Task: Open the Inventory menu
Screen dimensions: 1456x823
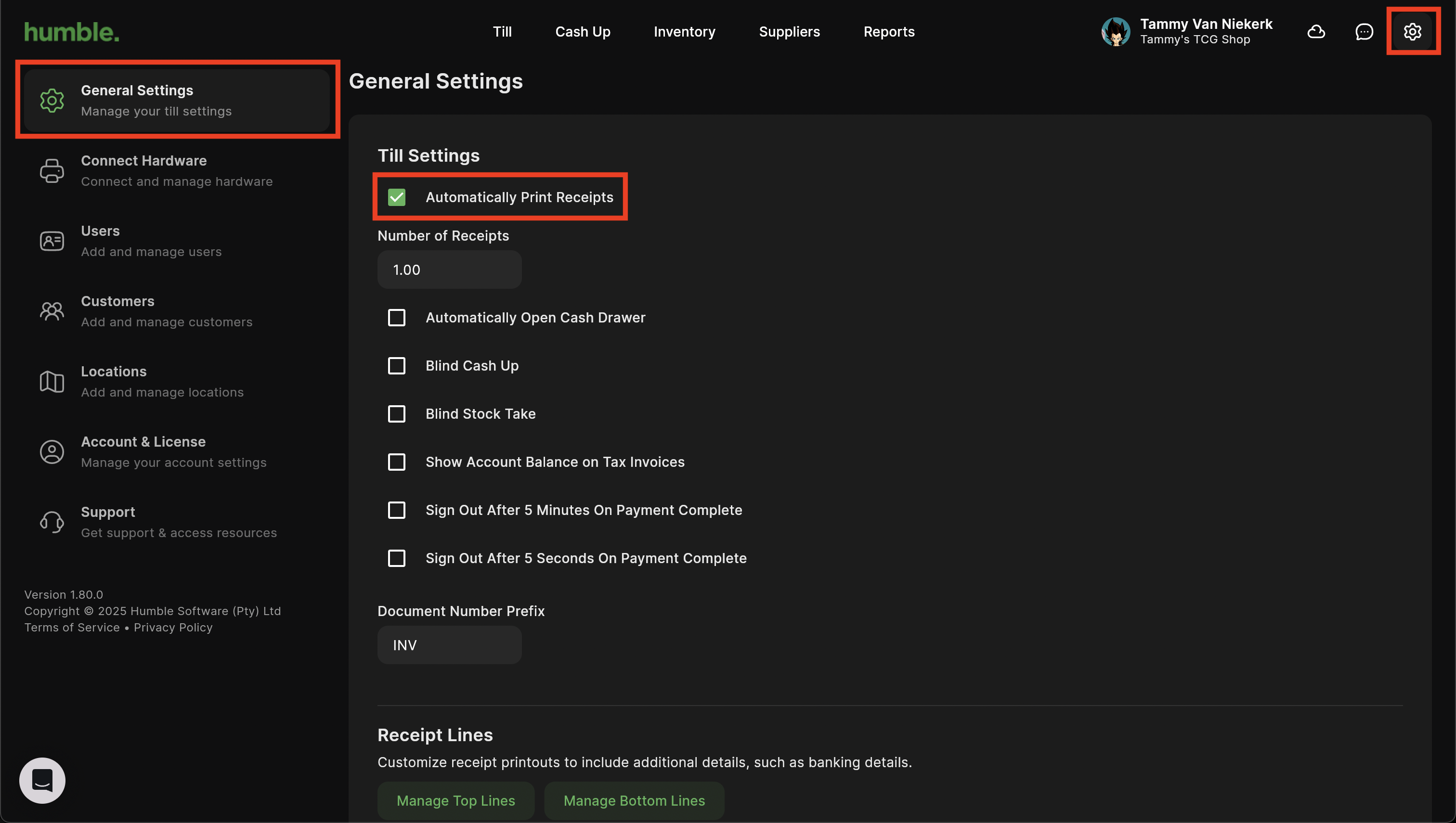Action: pos(684,32)
